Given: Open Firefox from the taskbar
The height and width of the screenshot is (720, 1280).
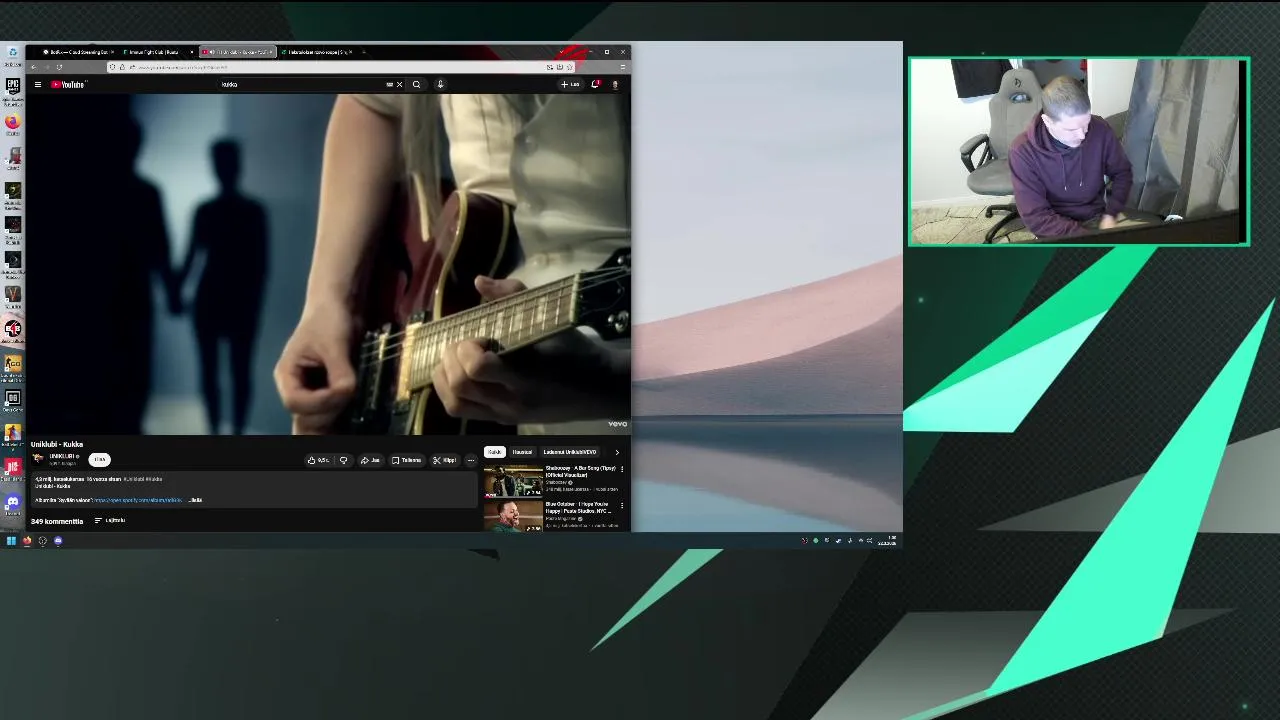Looking at the screenshot, I should click(x=27, y=541).
